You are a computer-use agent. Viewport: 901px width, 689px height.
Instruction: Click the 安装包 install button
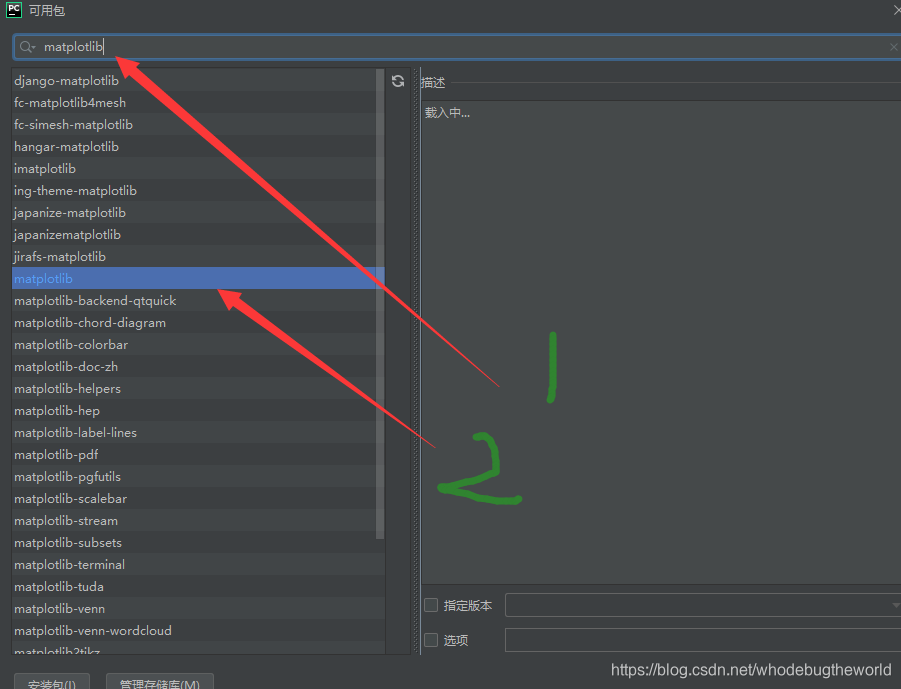coord(52,682)
